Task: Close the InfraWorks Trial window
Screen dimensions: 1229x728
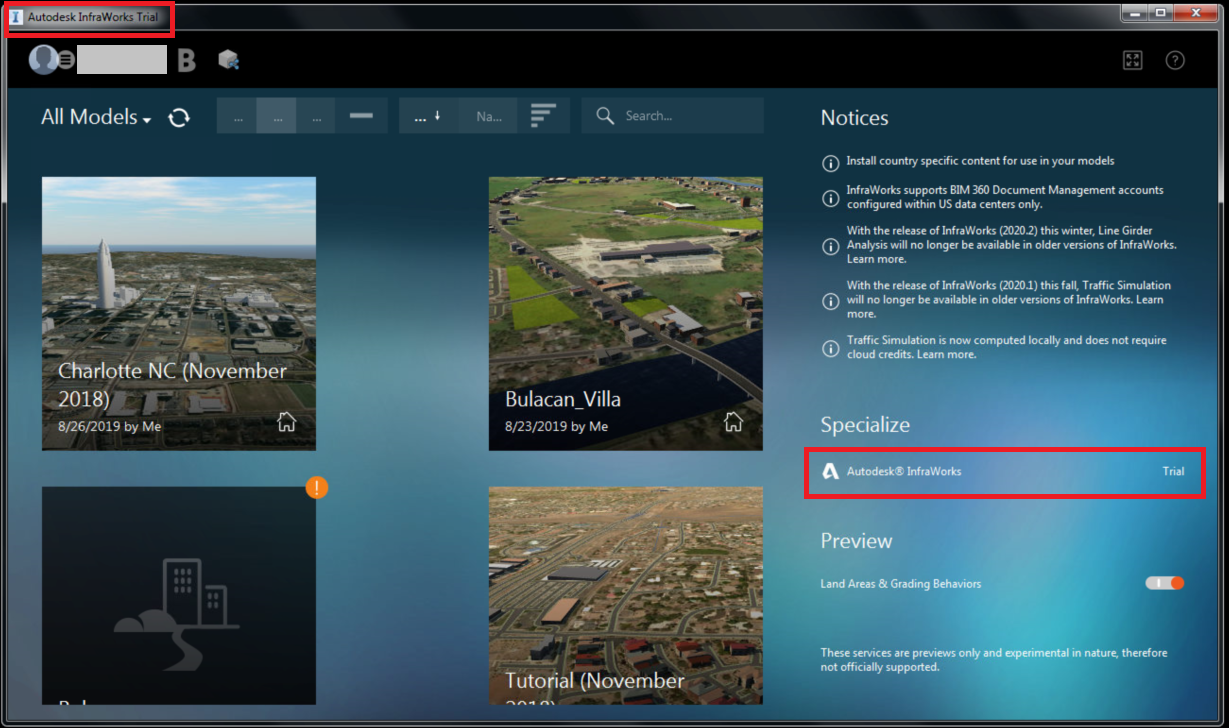Action: tap(1195, 13)
